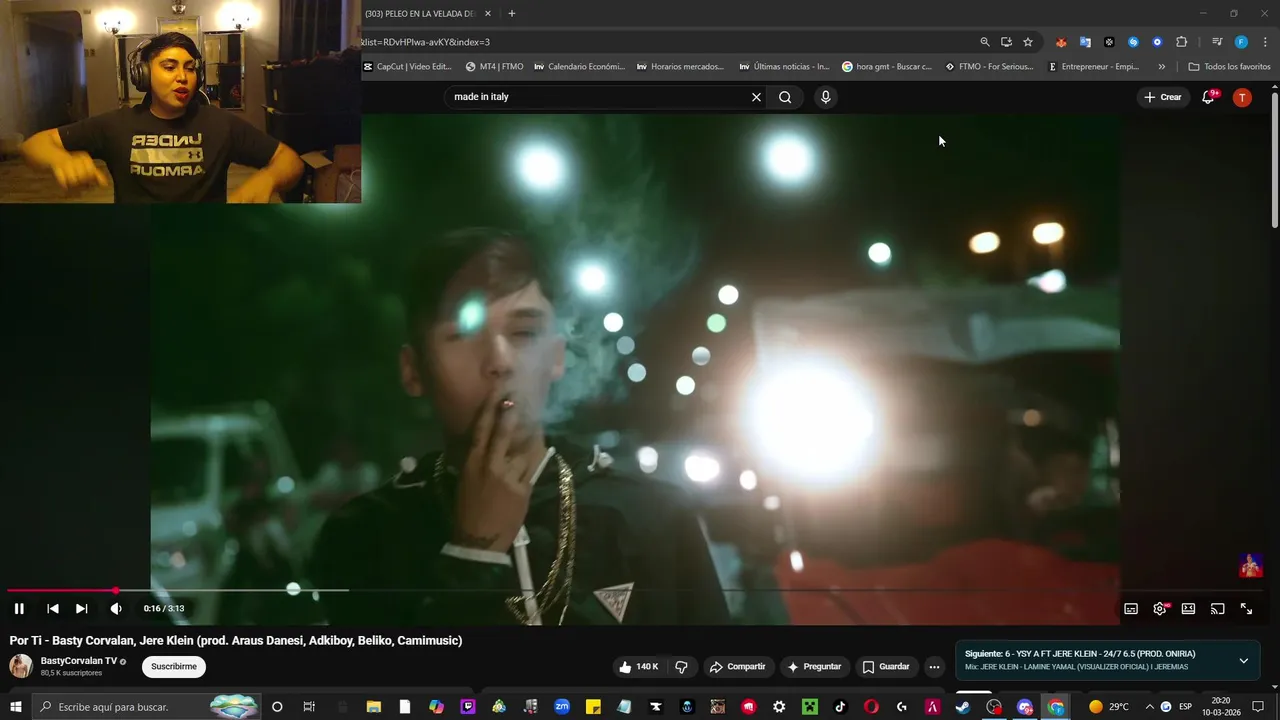Open the hora gmt - Buscar bookmark
1280x720 pixels.
[x=887, y=67]
